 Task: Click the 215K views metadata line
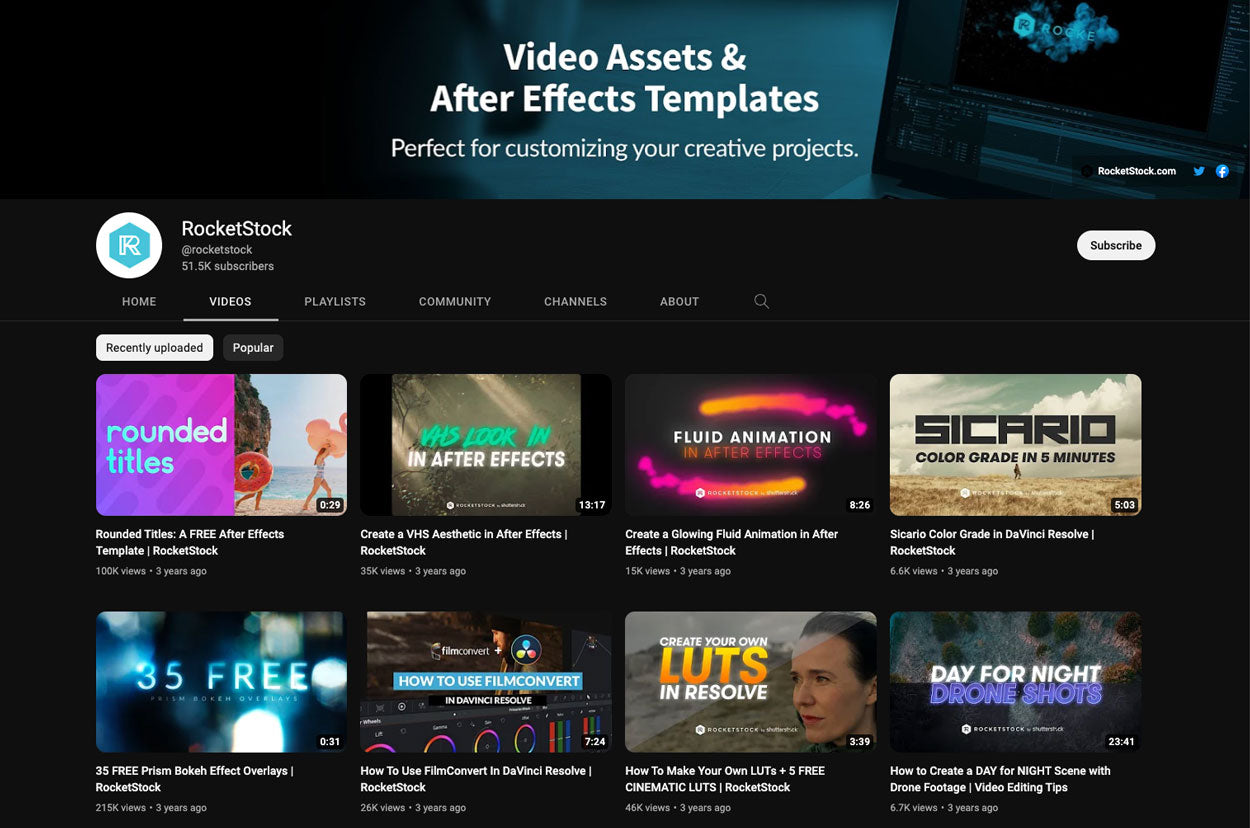point(151,808)
